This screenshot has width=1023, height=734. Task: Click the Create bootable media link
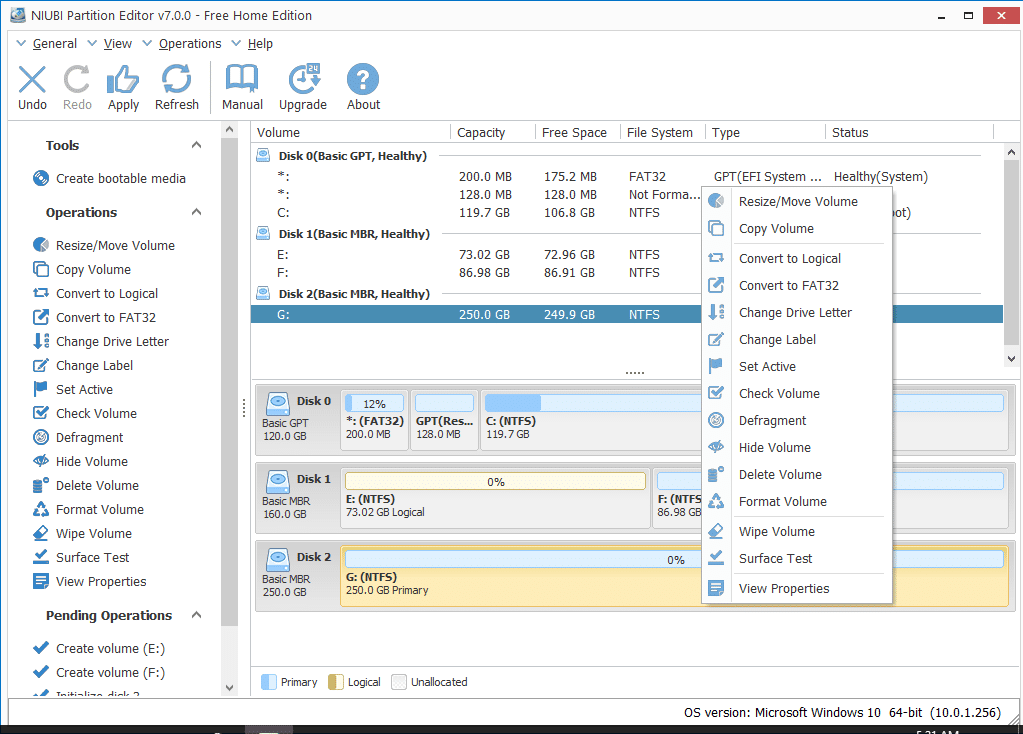[x=121, y=178]
